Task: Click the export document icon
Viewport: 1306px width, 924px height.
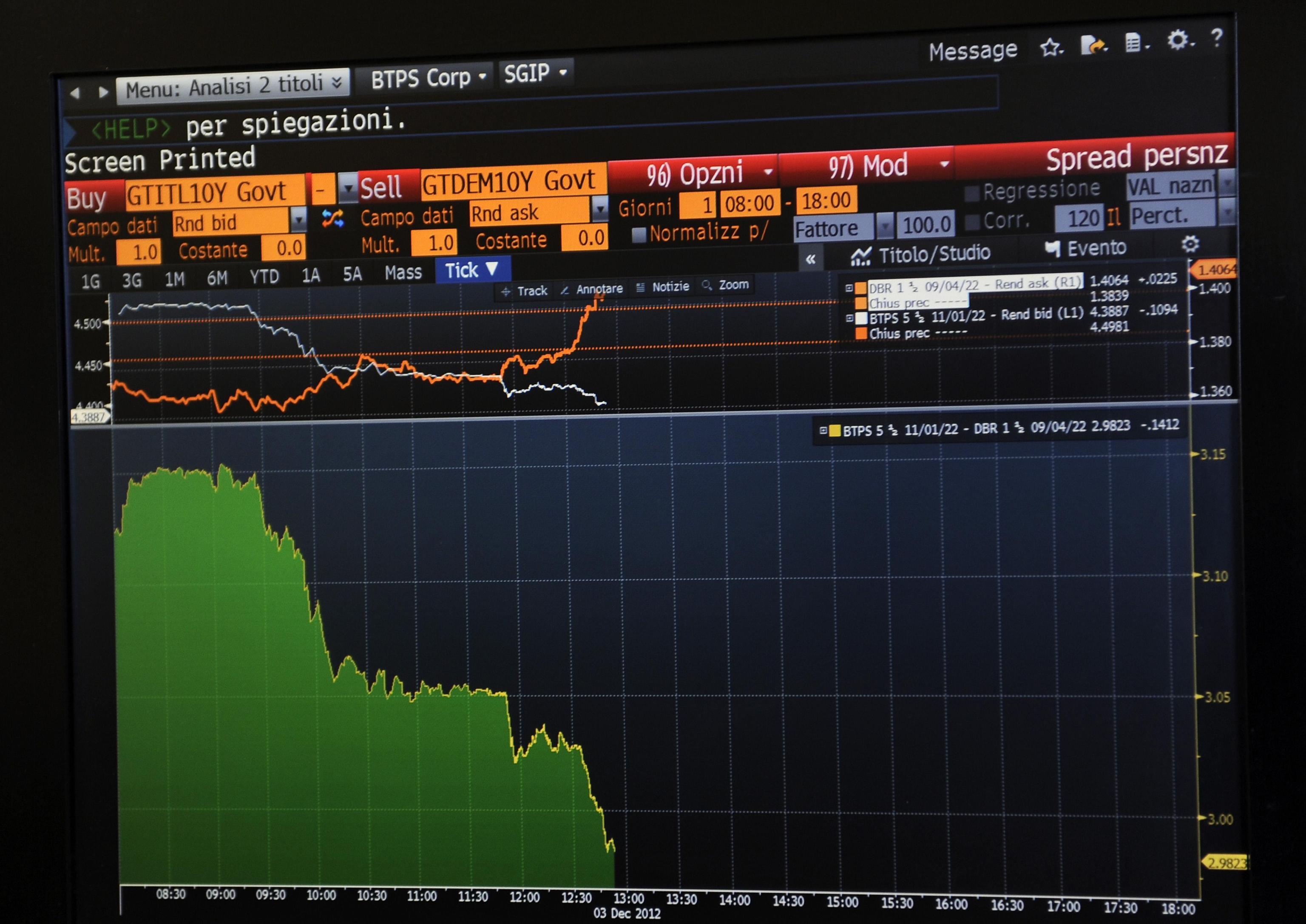Action: [x=1093, y=45]
